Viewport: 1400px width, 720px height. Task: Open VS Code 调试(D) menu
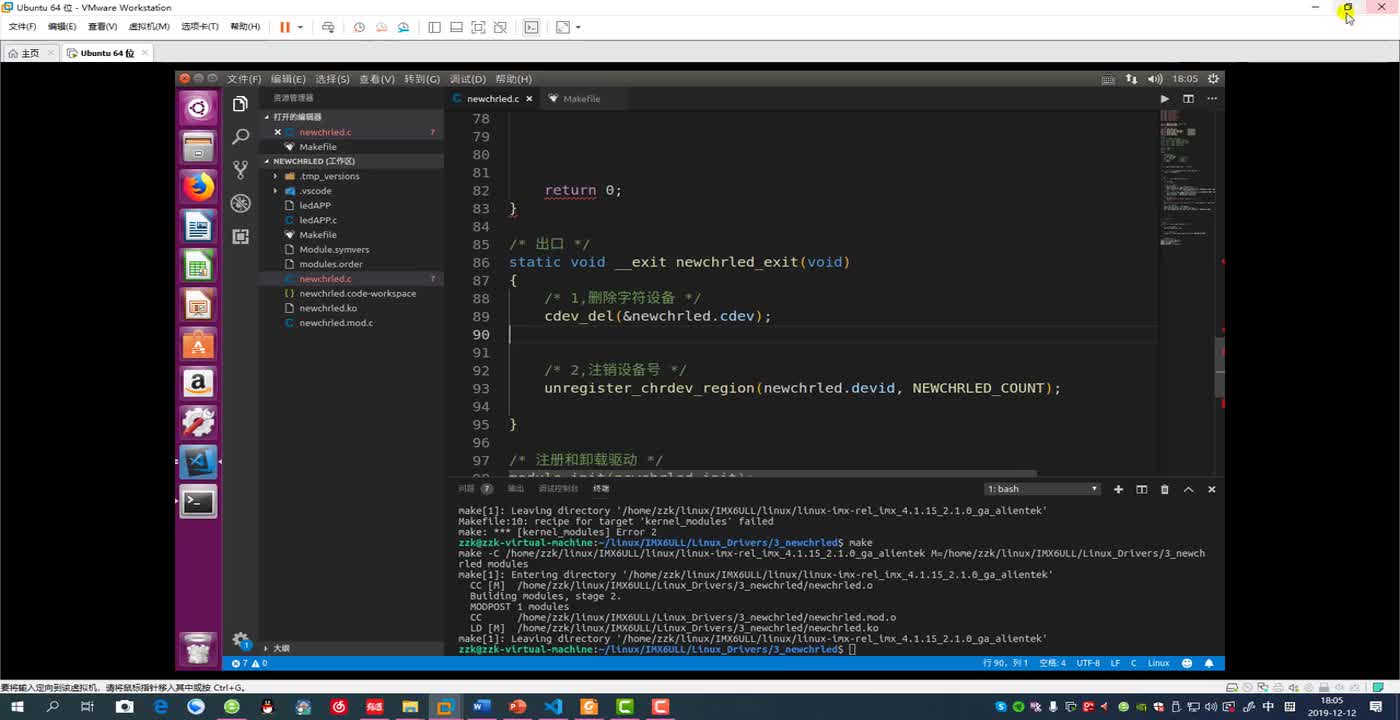click(x=468, y=79)
